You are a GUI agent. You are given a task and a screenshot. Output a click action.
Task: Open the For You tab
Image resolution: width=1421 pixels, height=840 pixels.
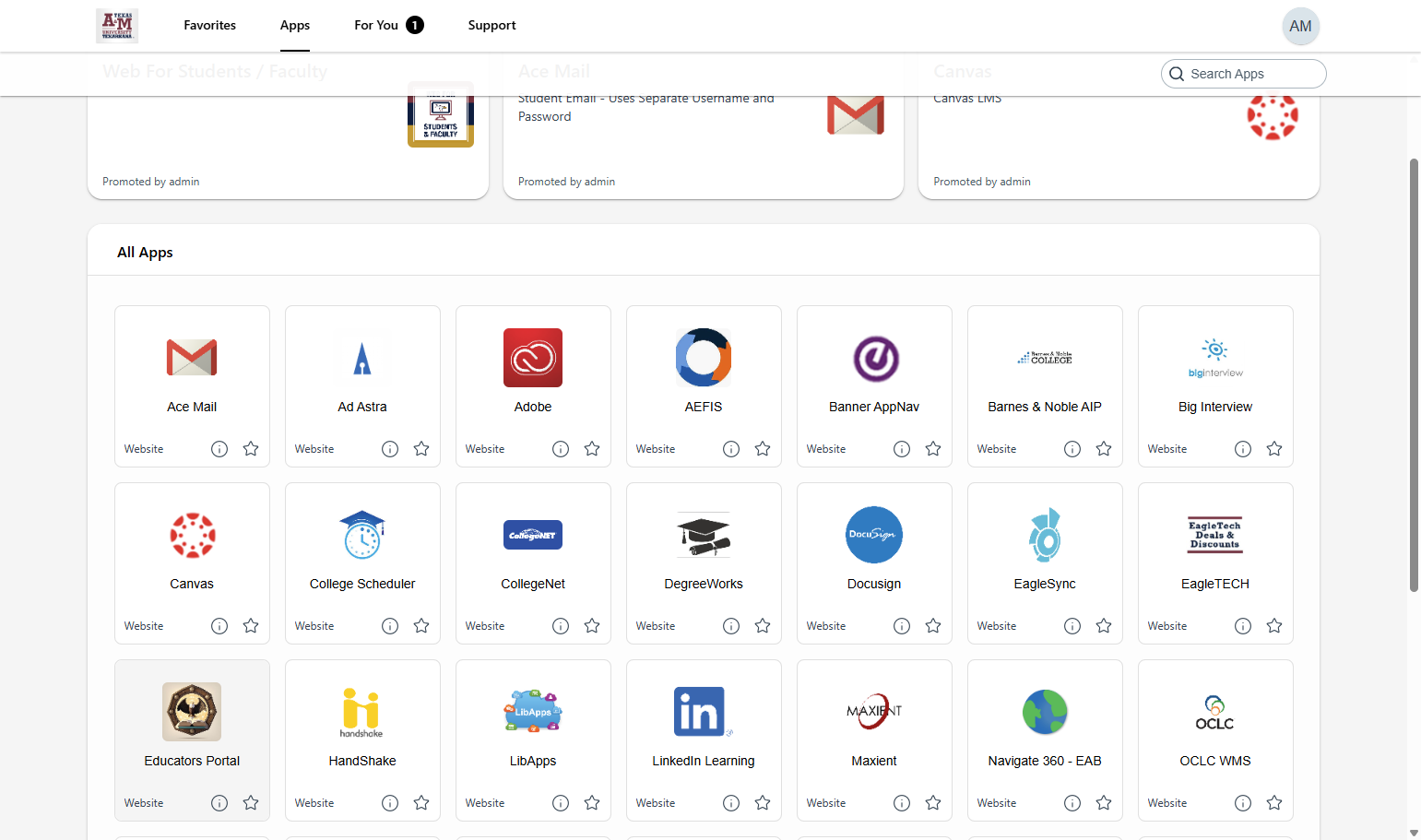click(x=388, y=25)
